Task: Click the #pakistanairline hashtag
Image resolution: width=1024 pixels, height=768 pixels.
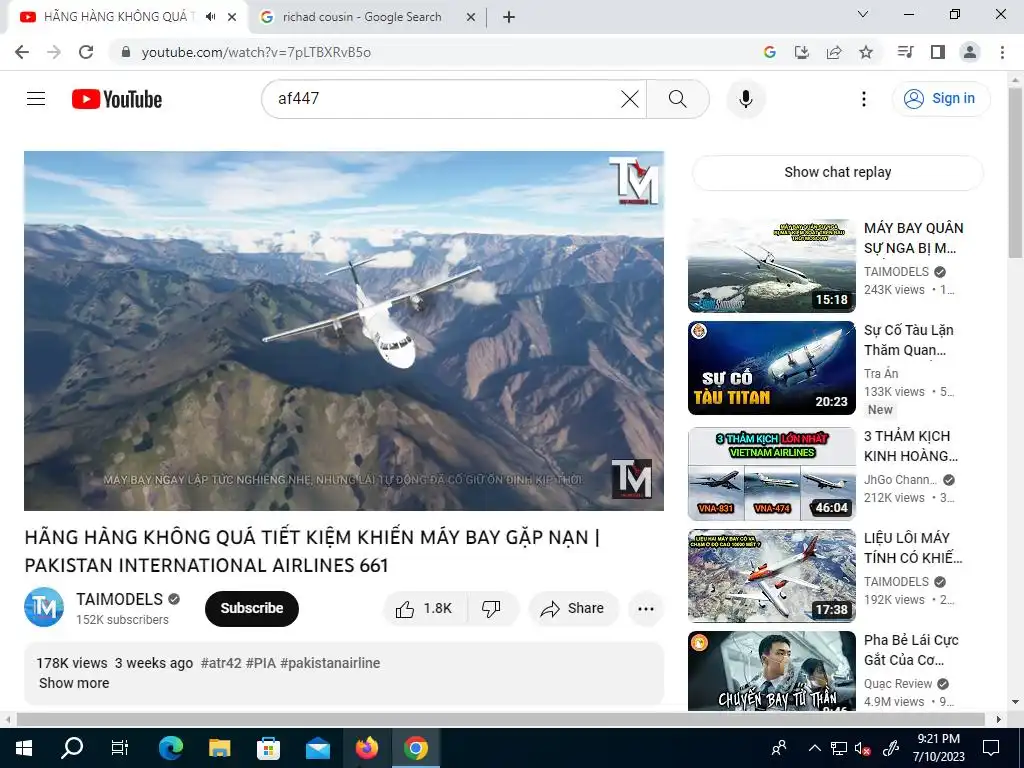Action: [x=330, y=663]
